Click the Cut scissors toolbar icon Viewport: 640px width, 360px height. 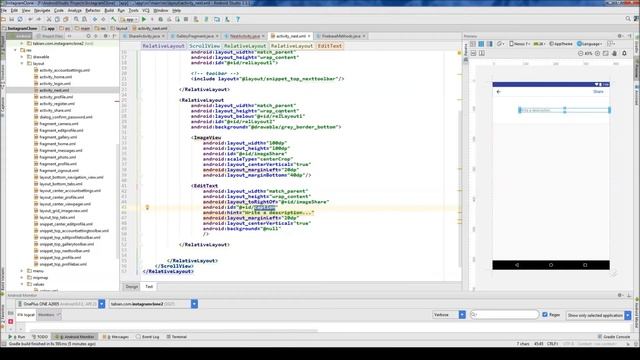[x=49, y=19]
